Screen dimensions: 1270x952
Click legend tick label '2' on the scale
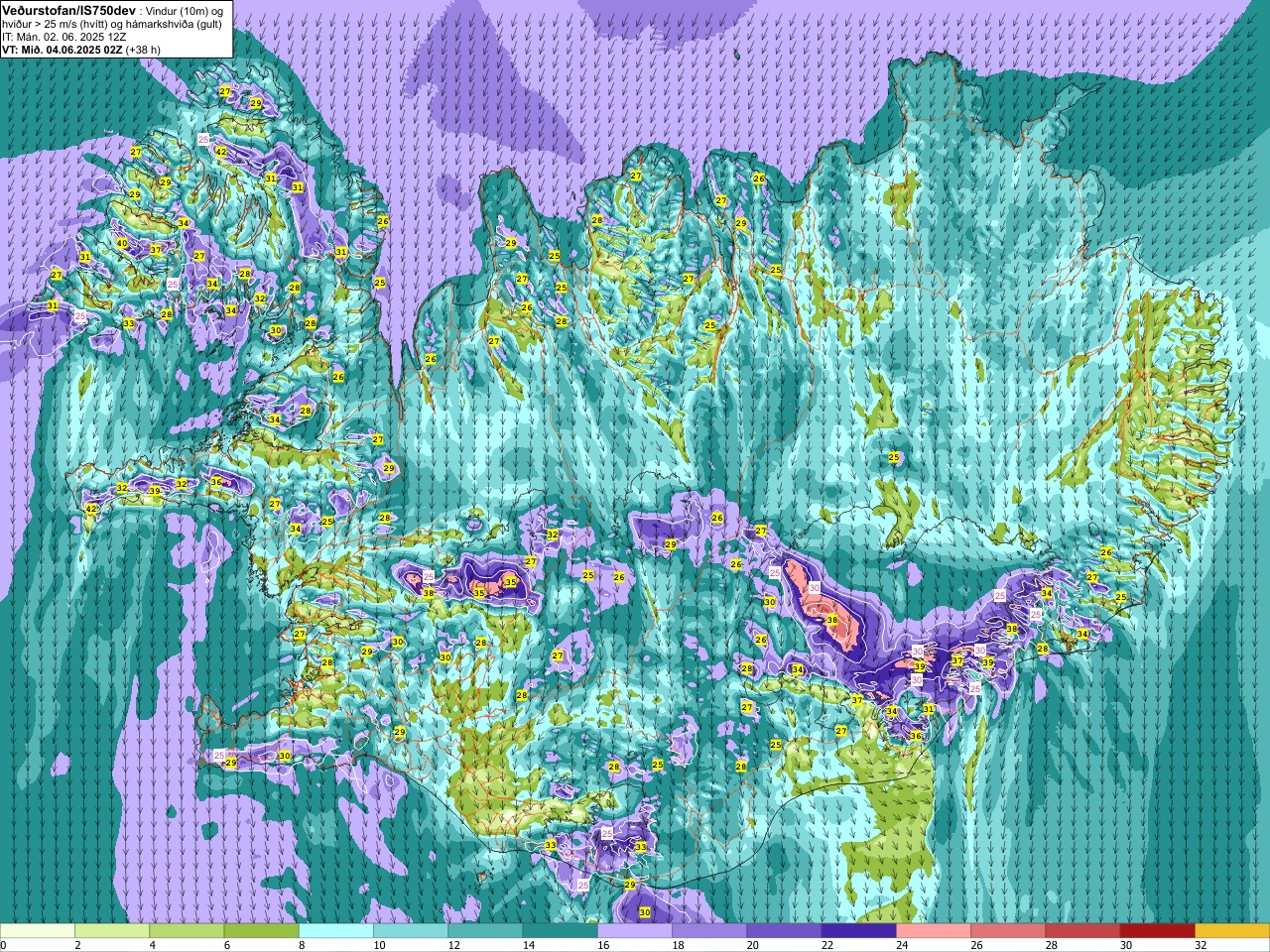(75, 945)
